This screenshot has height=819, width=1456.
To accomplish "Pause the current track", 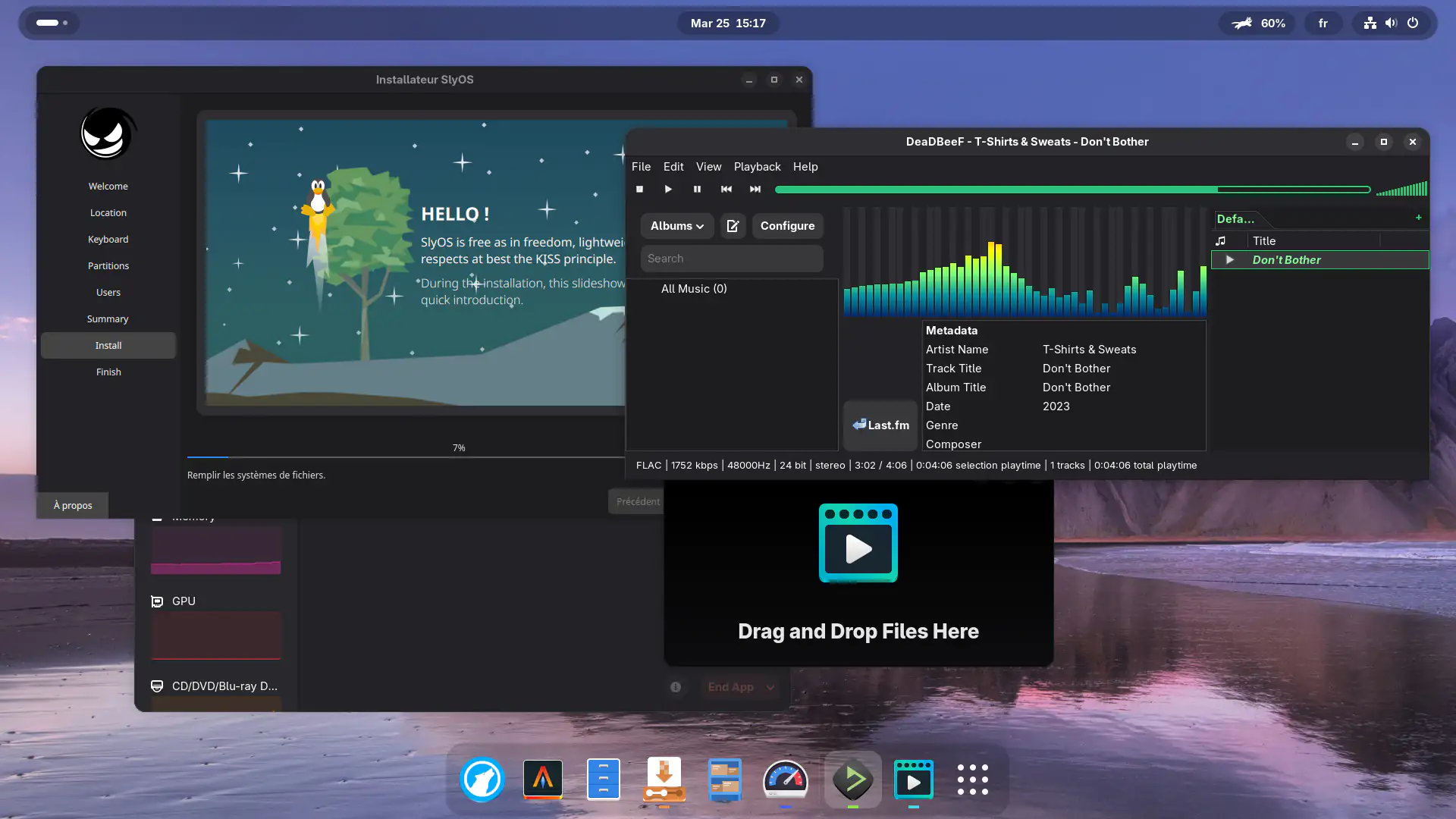I will tap(697, 190).
